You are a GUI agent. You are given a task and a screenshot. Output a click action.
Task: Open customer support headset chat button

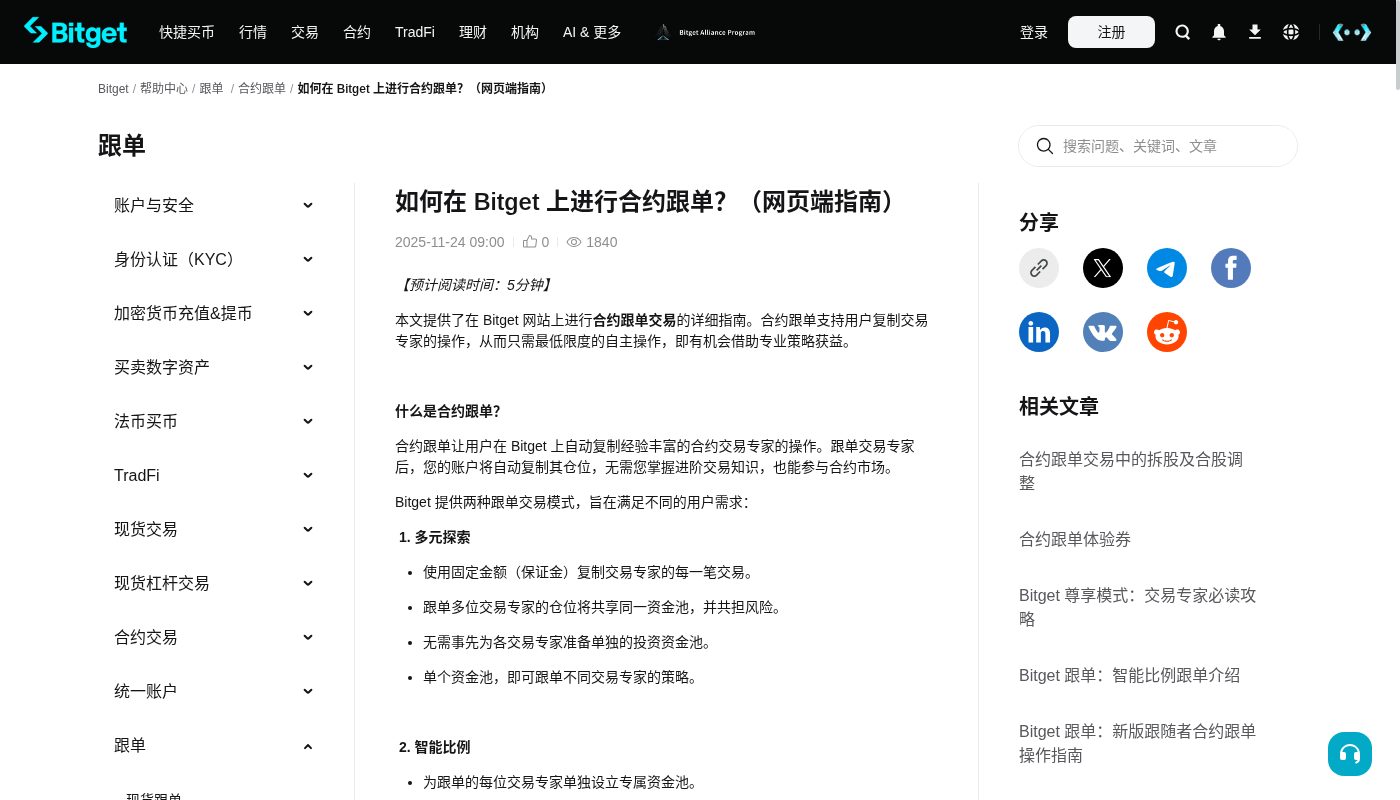1350,754
